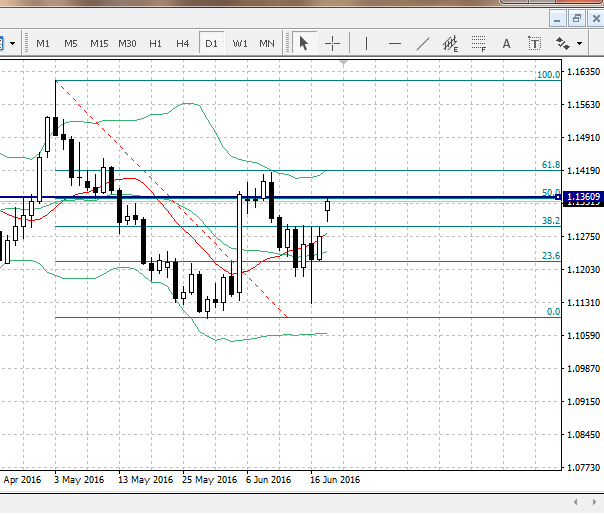Expand dropdown left of timeframe bar

click(12, 44)
